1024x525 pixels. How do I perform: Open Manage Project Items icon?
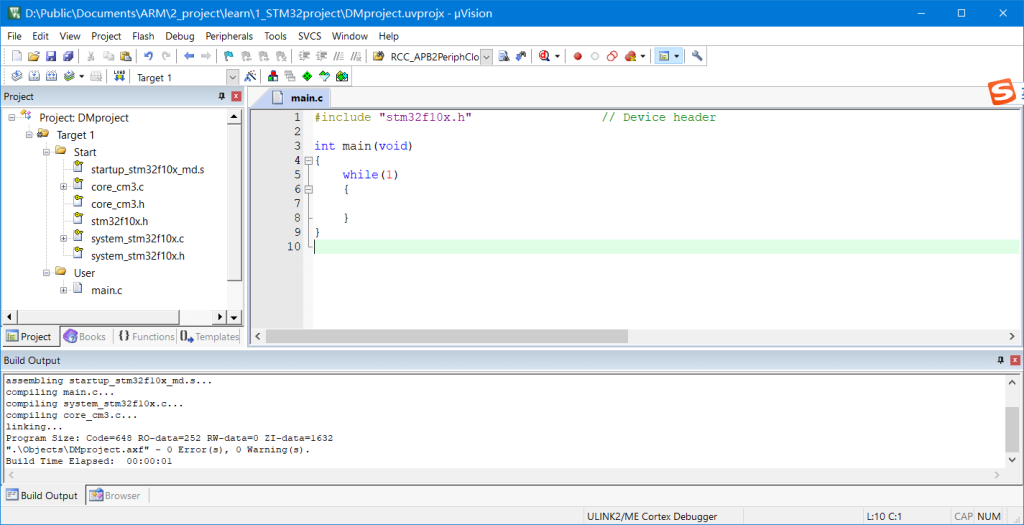273,76
